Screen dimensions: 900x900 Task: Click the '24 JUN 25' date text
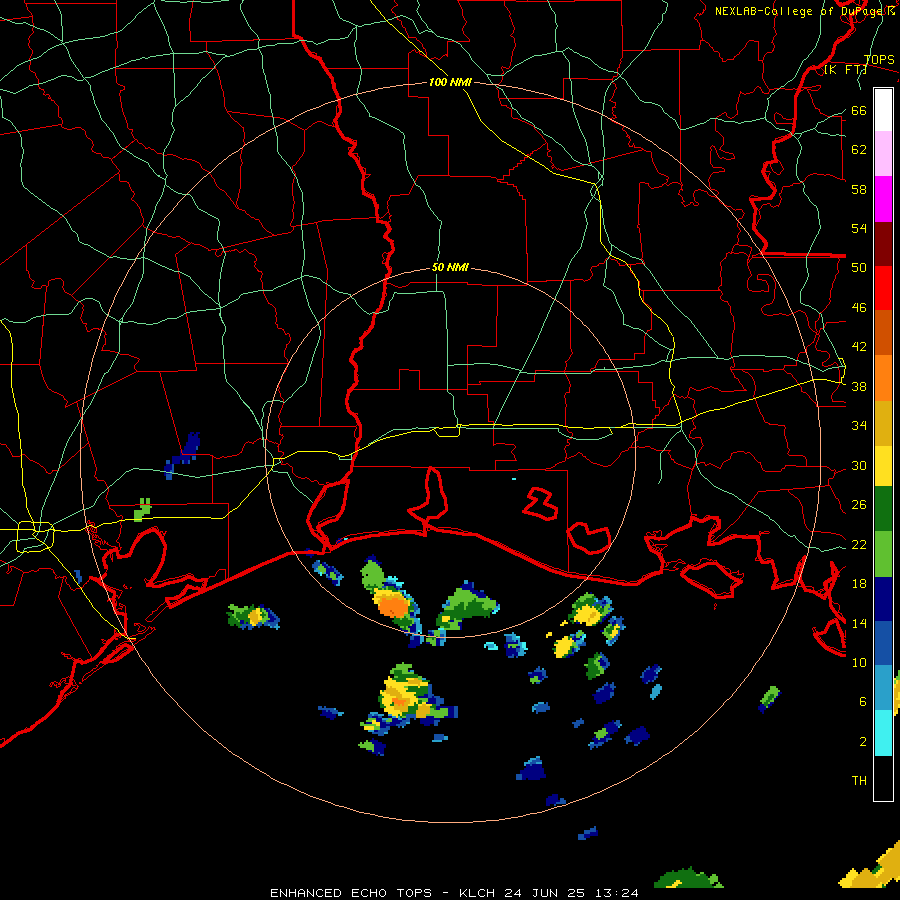pyautogui.click(x=545, y=893)
